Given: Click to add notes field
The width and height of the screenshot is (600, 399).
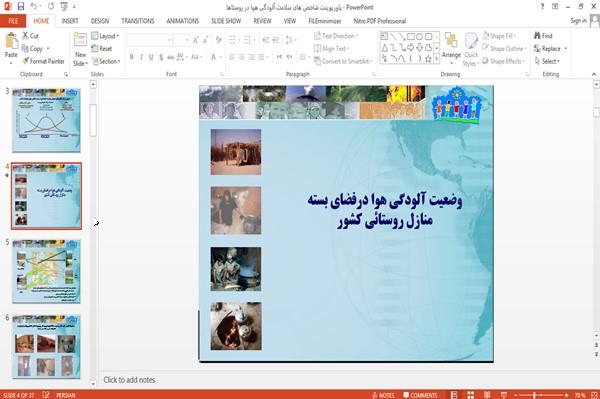Looking at the screenshot, I should pos(129,380).
